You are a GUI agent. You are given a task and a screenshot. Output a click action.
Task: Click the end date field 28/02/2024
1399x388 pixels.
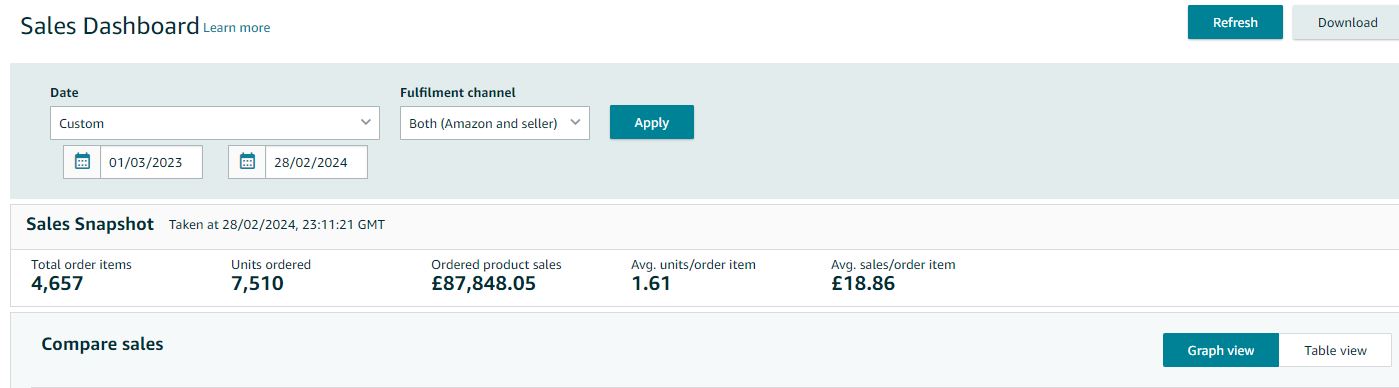coord(317,162)
